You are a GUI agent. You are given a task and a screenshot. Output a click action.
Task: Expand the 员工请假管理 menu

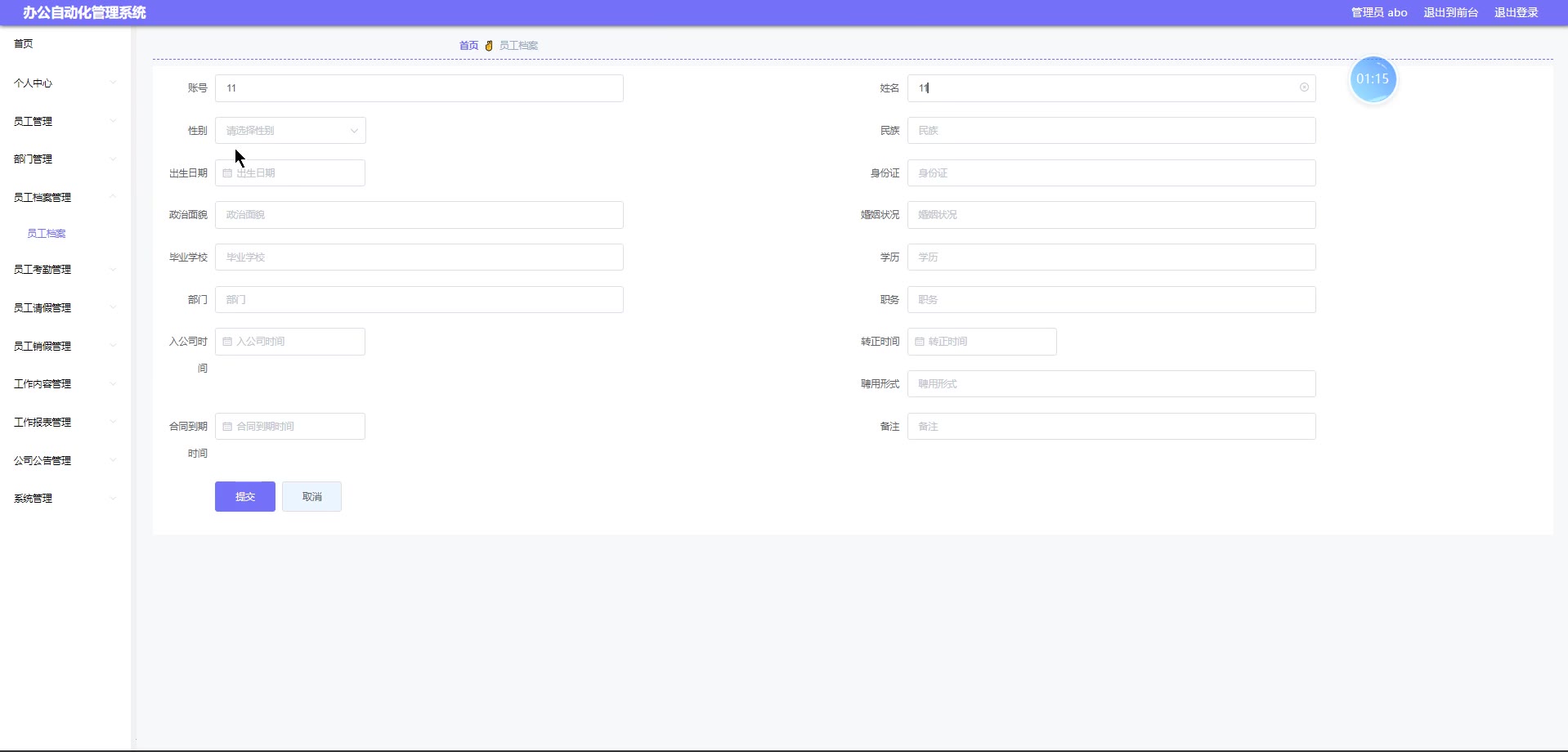[65, 307]
